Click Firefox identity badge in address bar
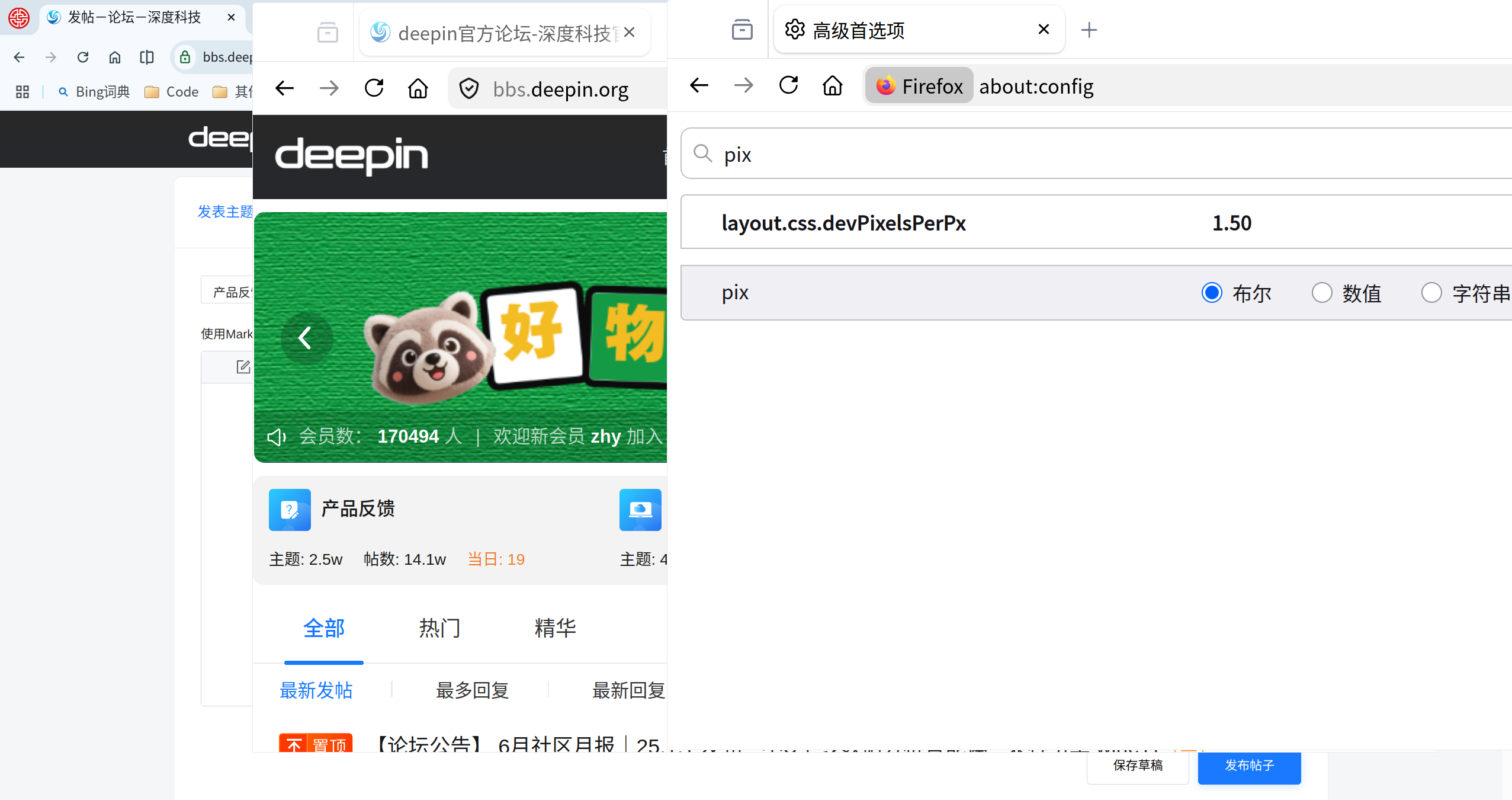This screenshot has width=1512, height=800. pos(920,86)
